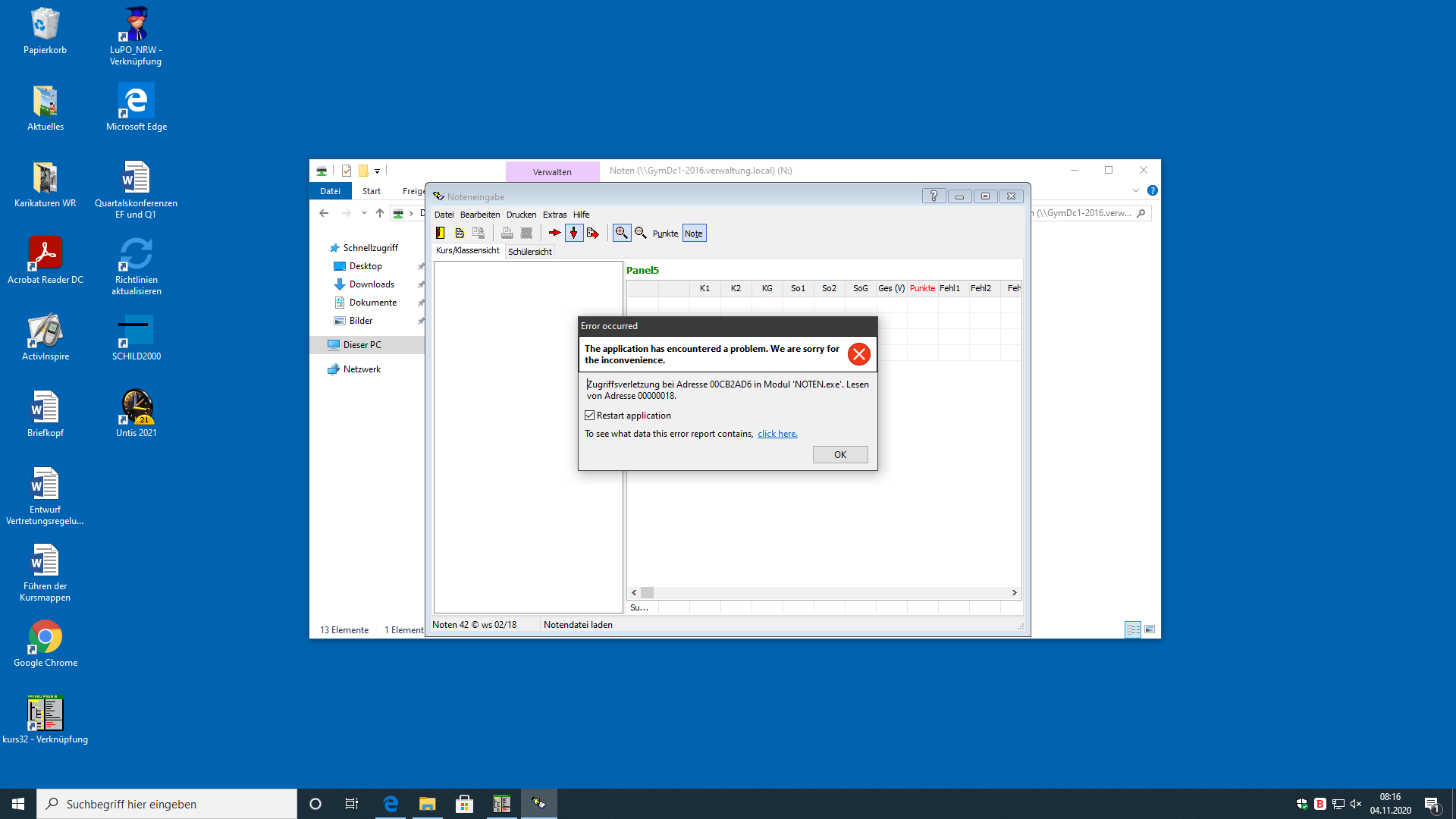Click the Explorer help icon

(x=1153, y=191)
